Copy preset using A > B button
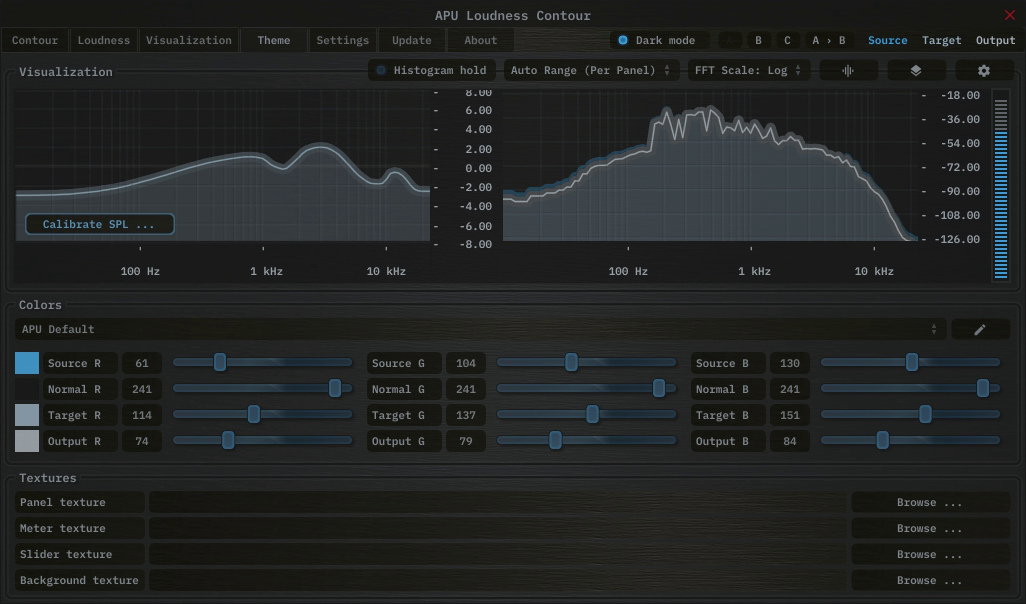Image resolution: width=1026 pixels, height=604 pixels. 829,41
